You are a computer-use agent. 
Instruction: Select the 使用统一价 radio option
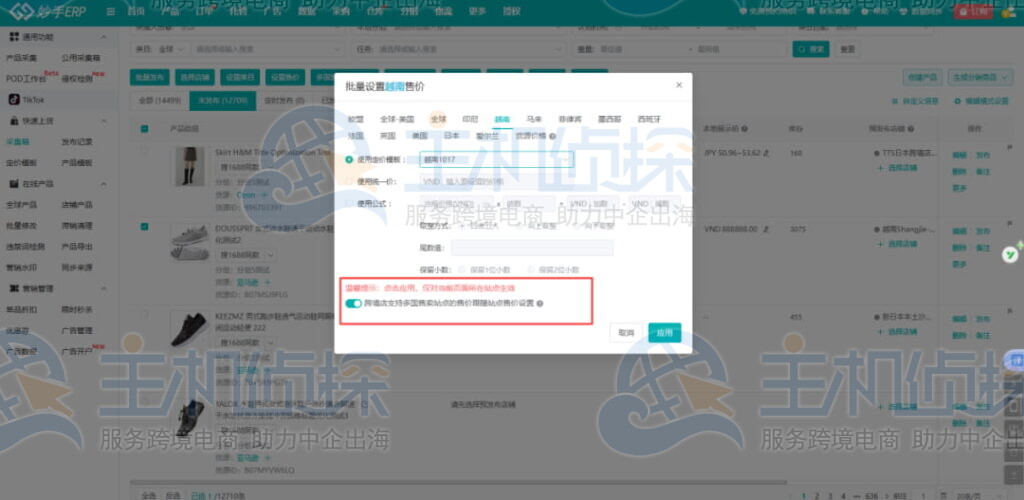349,182
